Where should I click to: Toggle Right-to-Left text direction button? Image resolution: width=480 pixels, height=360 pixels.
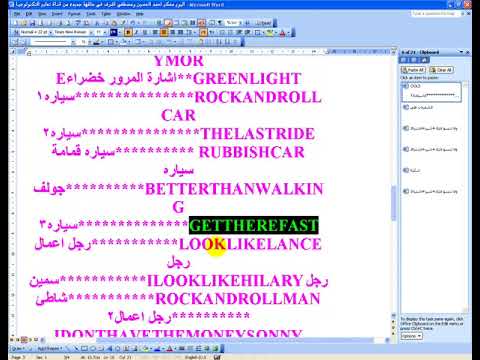tap(203, 32)
